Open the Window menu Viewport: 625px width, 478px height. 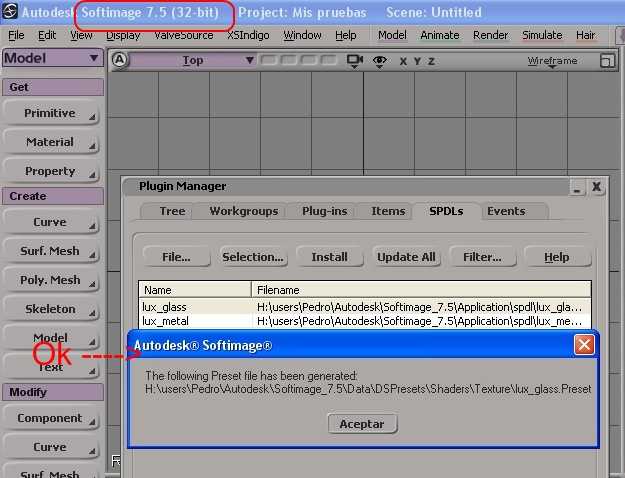[x=302, y=35]
